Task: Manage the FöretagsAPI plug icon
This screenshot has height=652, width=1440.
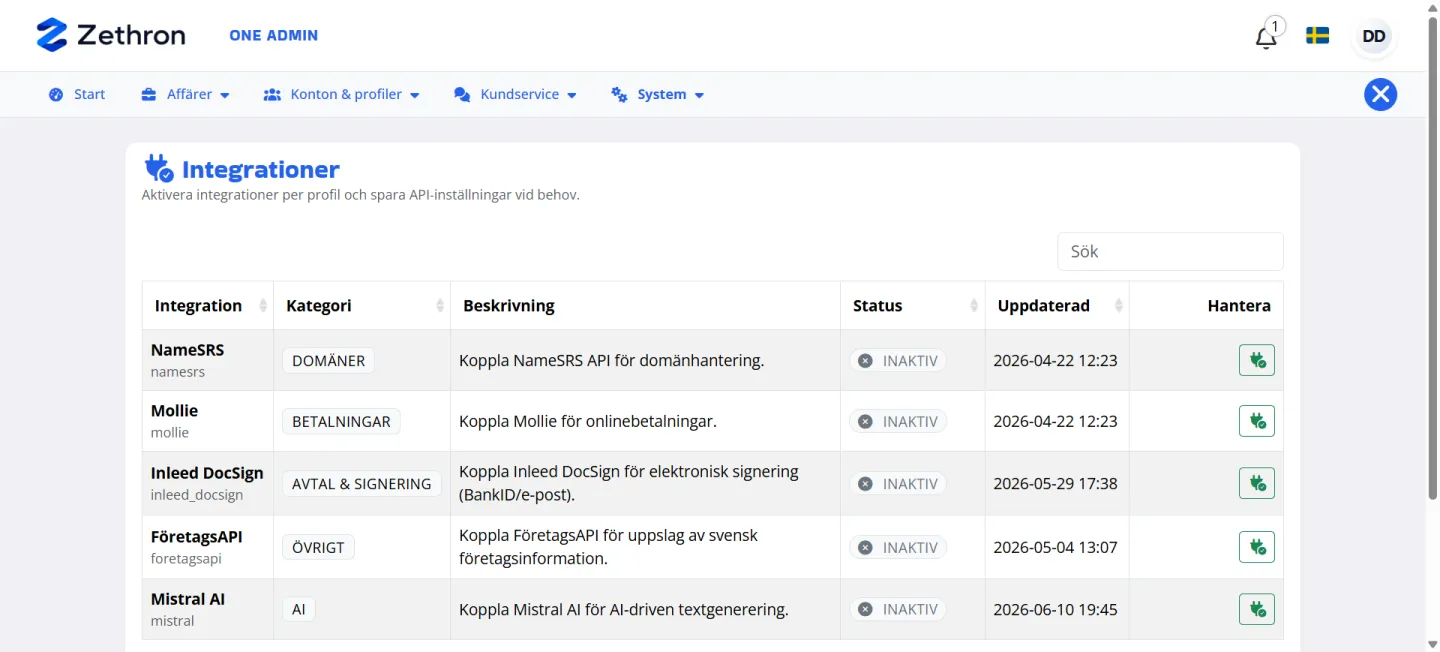Action: (1257, 547)
